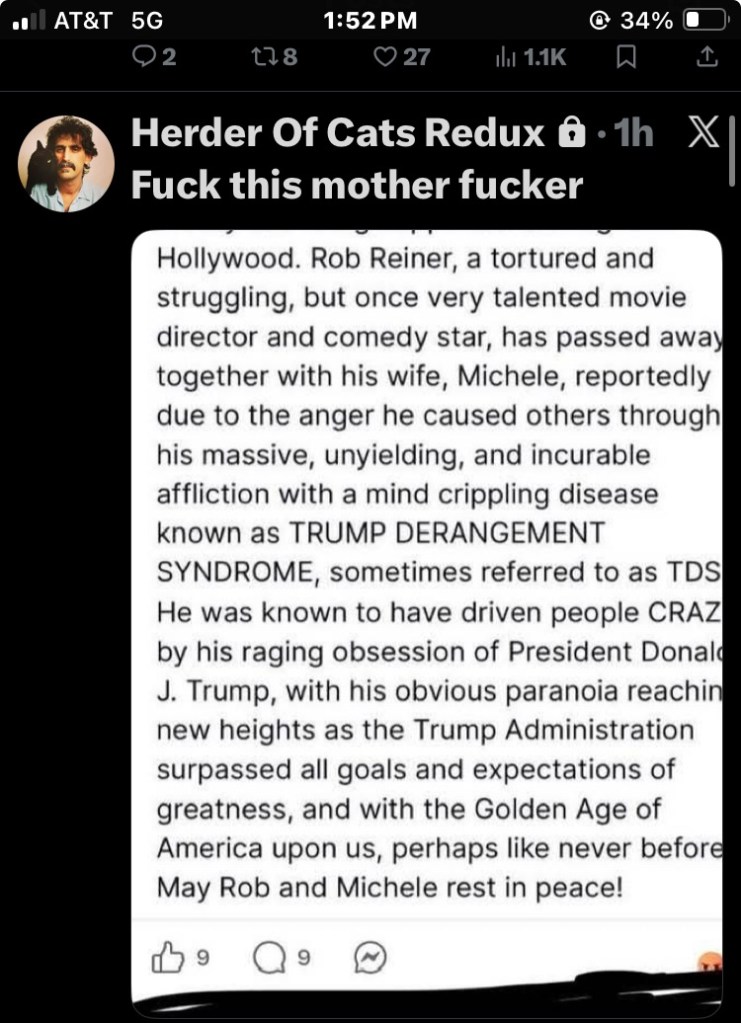Tap the angry reaction emoji
The height and width of the screenshot is (1023, 741).
point(712,962)
